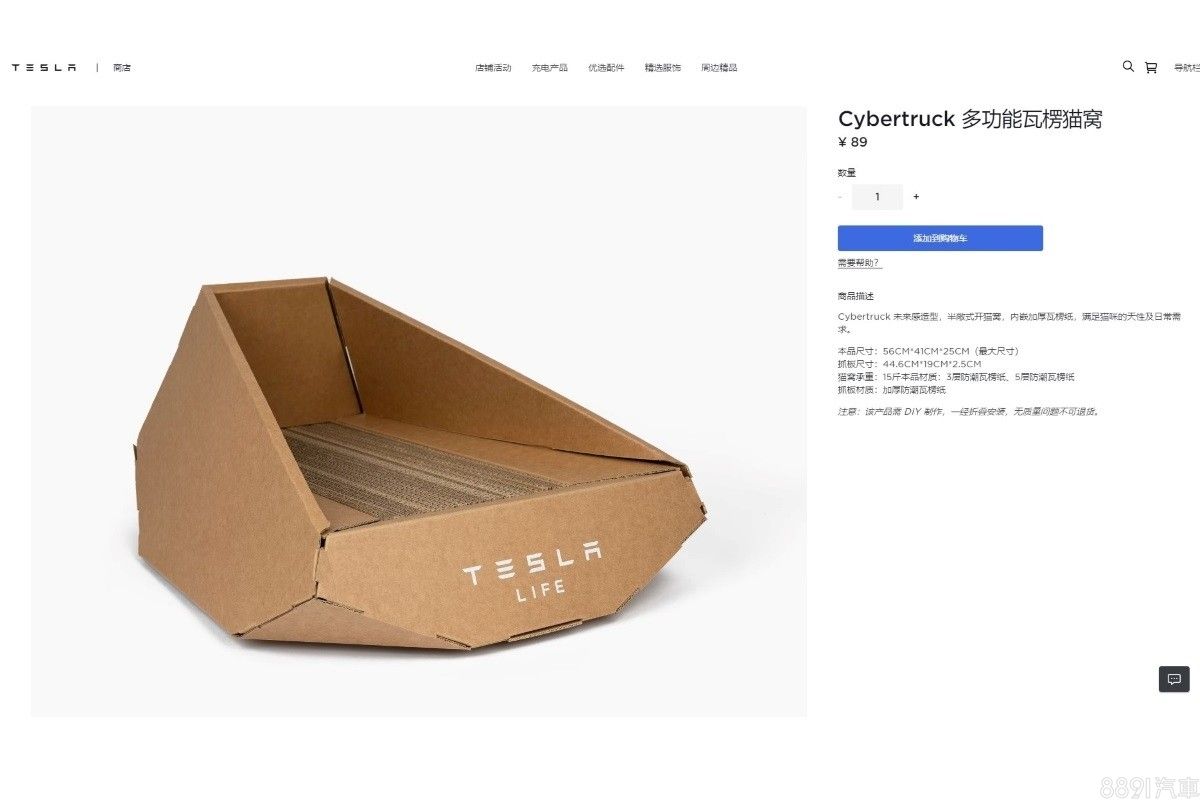Open the search icon

point(1128,67)
